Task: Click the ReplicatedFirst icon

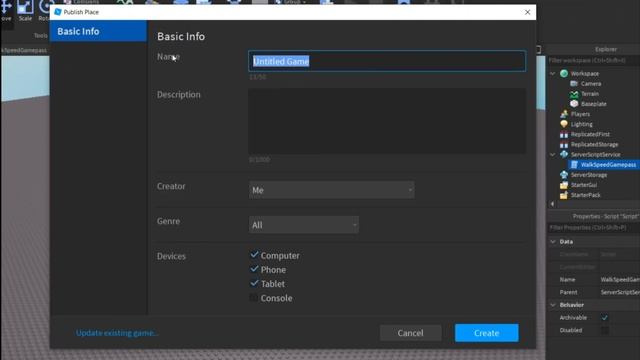Action: [x=564, y=134]
